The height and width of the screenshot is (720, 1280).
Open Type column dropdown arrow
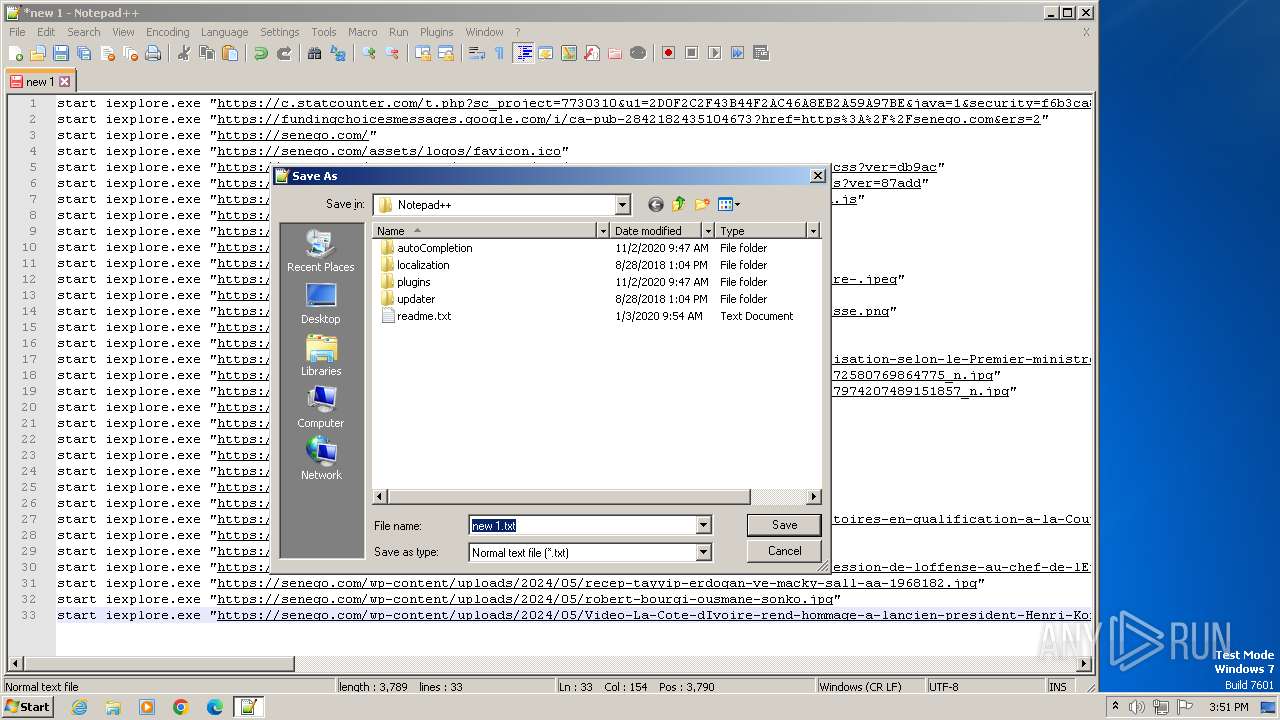[x=813, y=231]
